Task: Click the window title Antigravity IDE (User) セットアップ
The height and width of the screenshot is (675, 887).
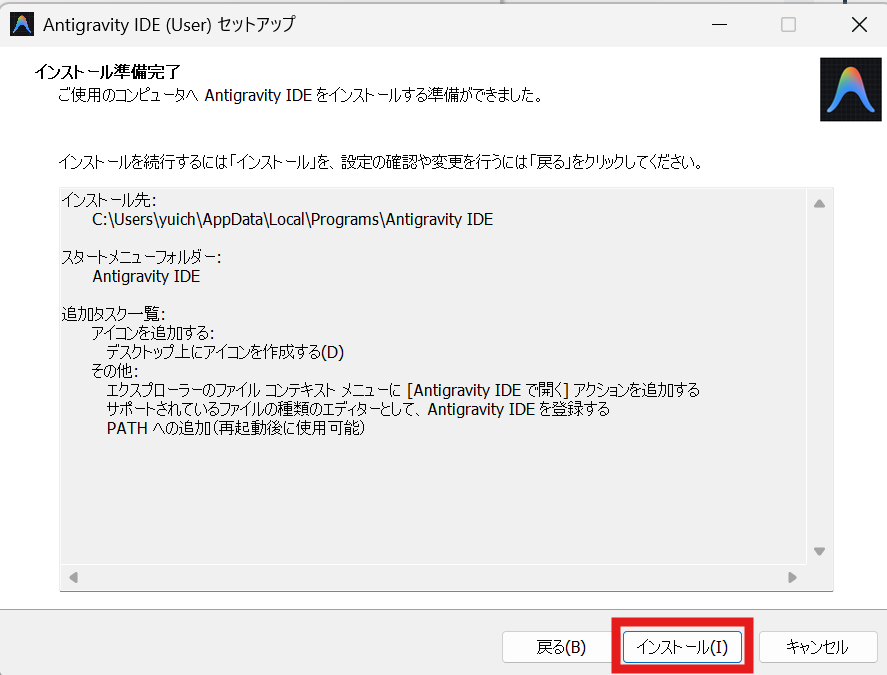Action: click(169, 24)
